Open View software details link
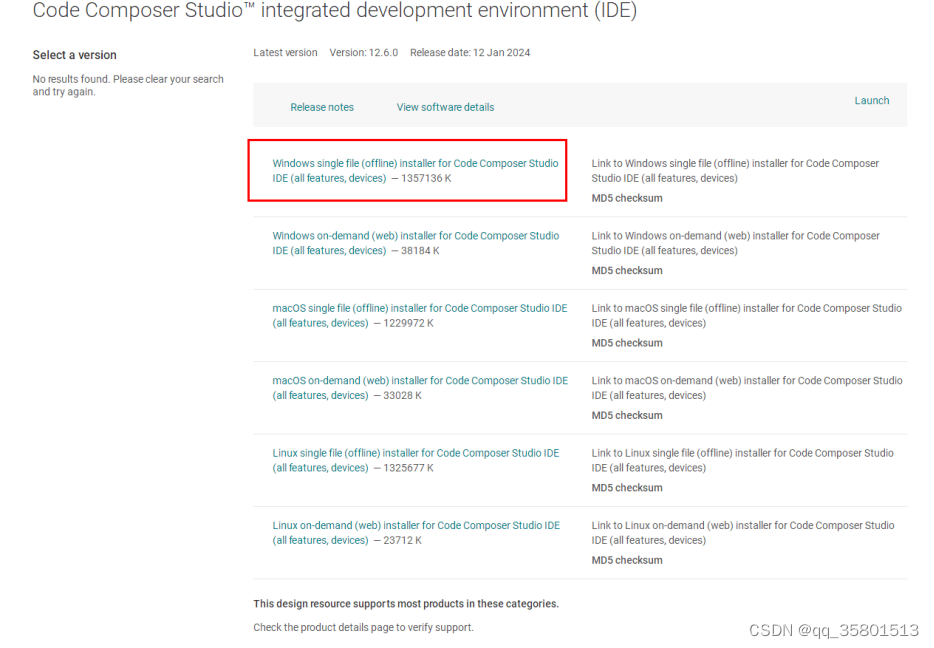The image size is (934, 648). 445,107
